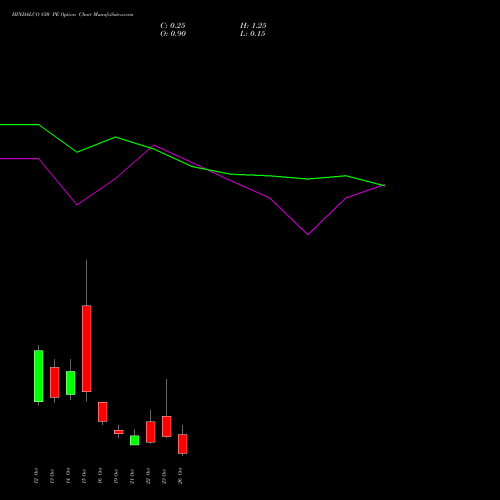Select the close value 'C: 0.25'

pyautogui.click(x=173, y=26)
